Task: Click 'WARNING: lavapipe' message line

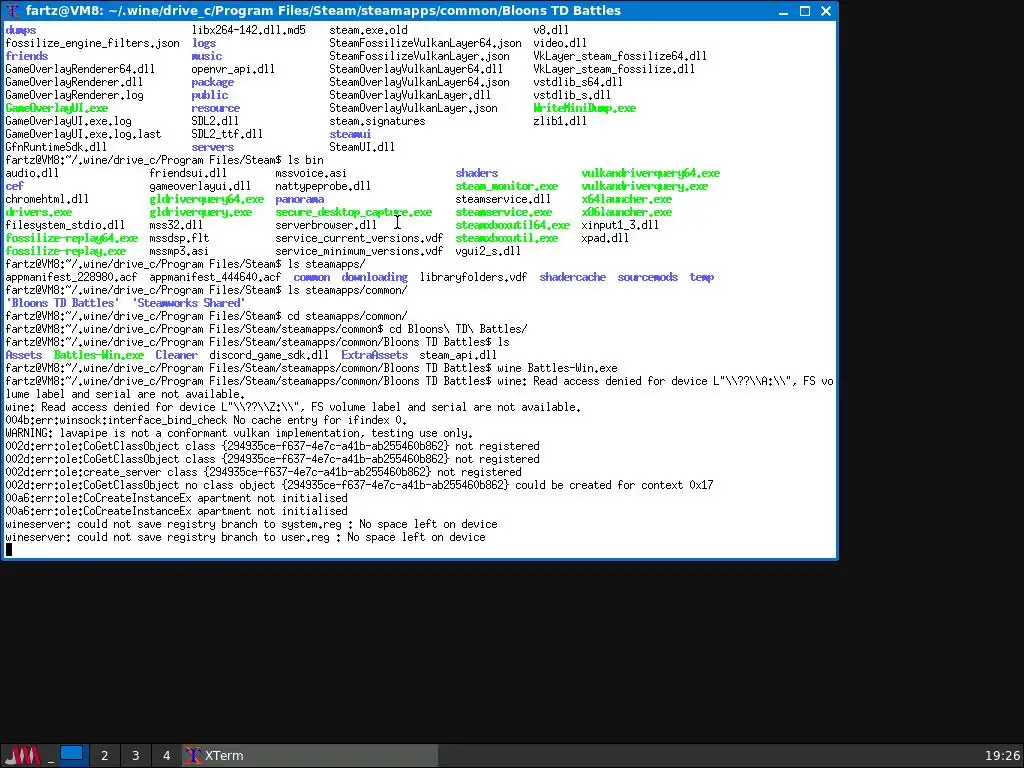Action: click(x=239, y=434)
